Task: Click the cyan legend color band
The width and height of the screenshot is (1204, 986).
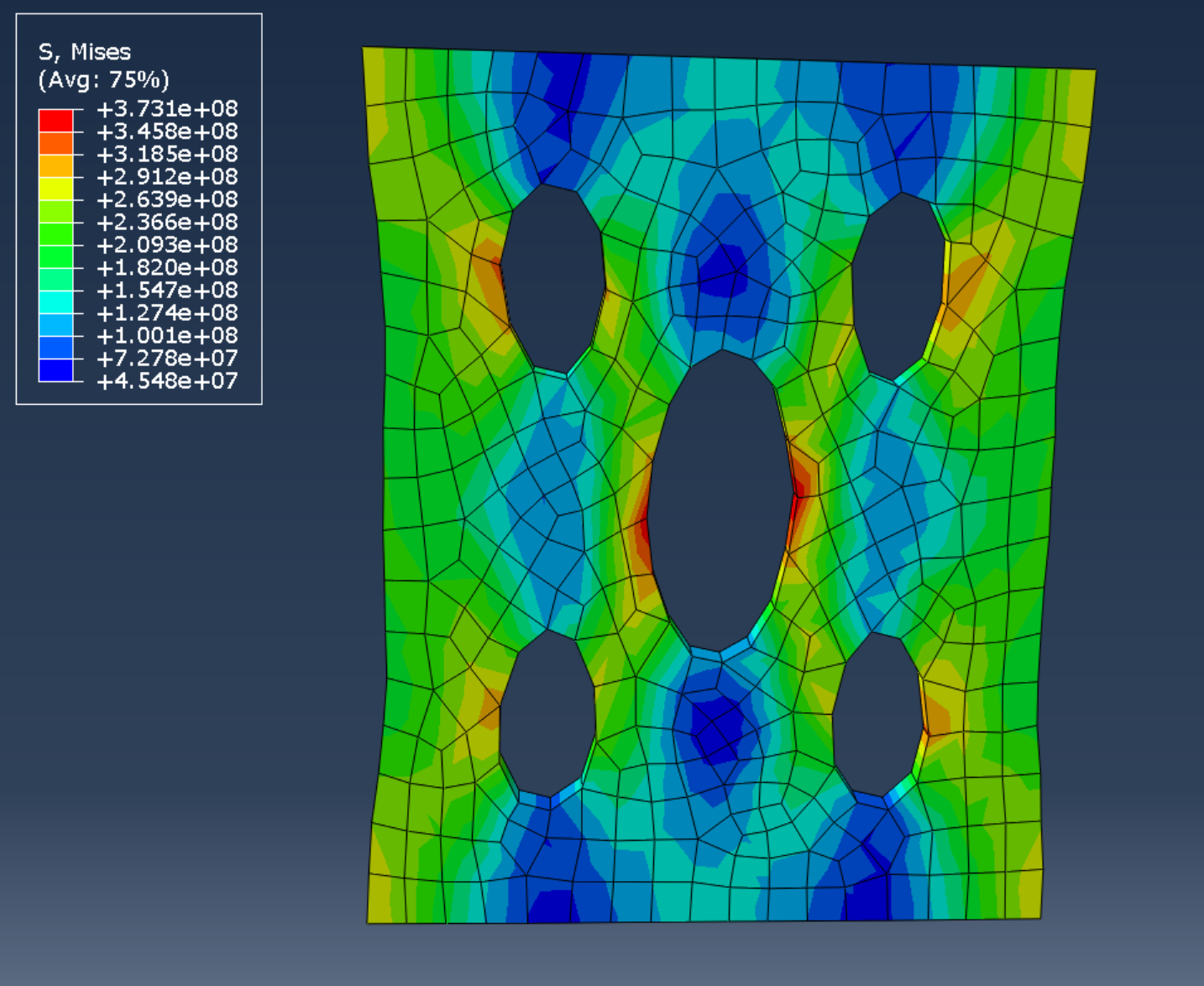Action: click(55, 302)
